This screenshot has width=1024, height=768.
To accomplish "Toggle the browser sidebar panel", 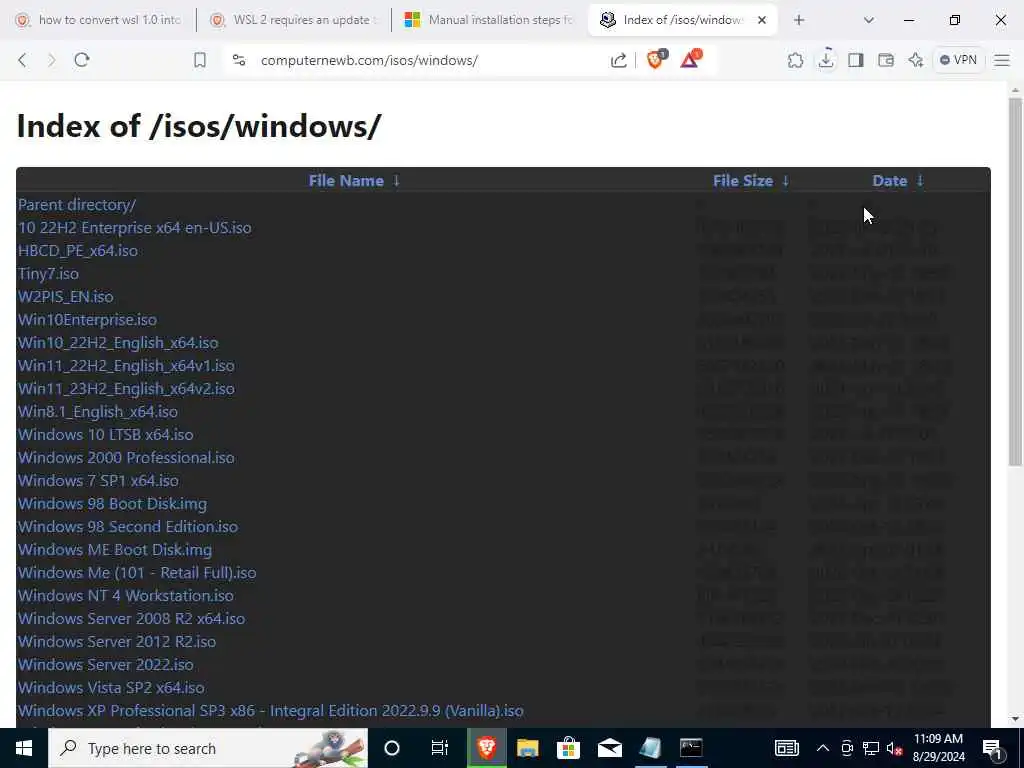I will (856, 60).
